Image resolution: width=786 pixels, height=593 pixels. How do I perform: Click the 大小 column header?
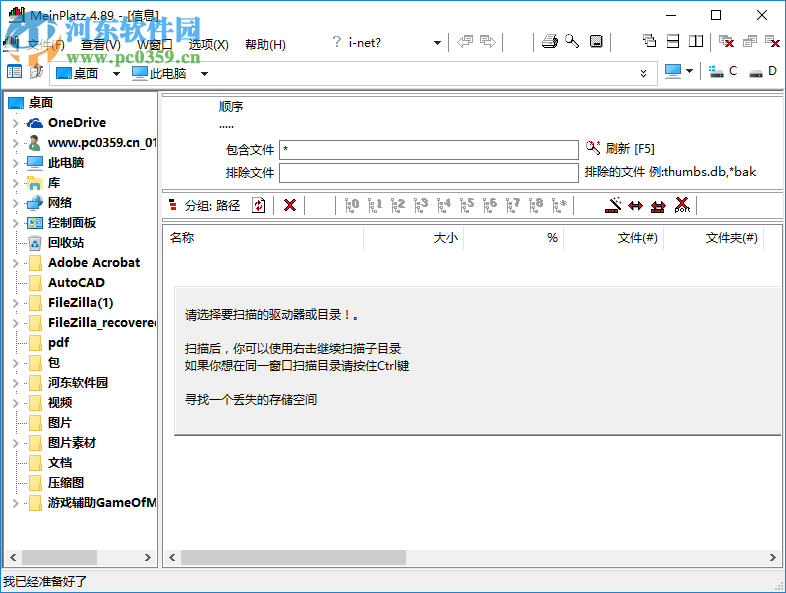click(x=414, y=238)
